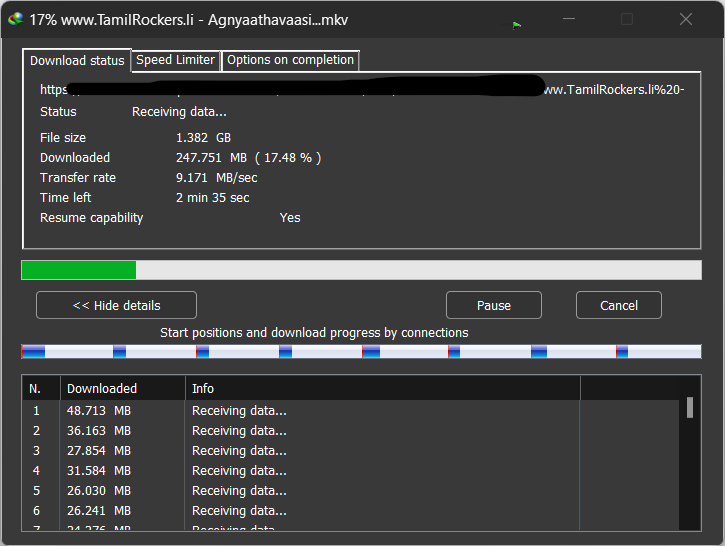Cancel the download

619,305
